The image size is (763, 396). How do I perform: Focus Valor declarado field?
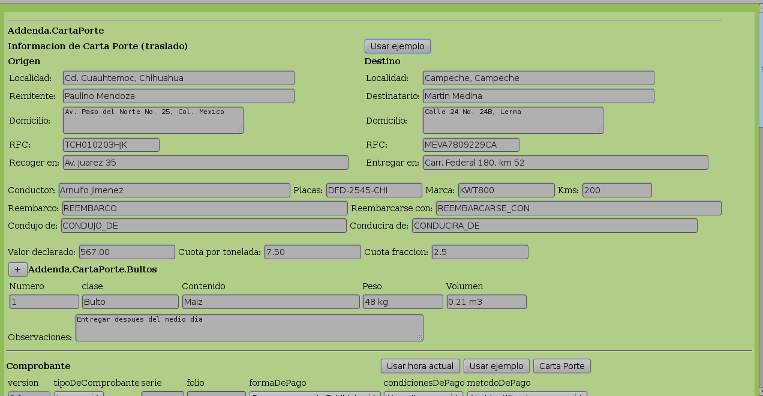coord(127,252)
